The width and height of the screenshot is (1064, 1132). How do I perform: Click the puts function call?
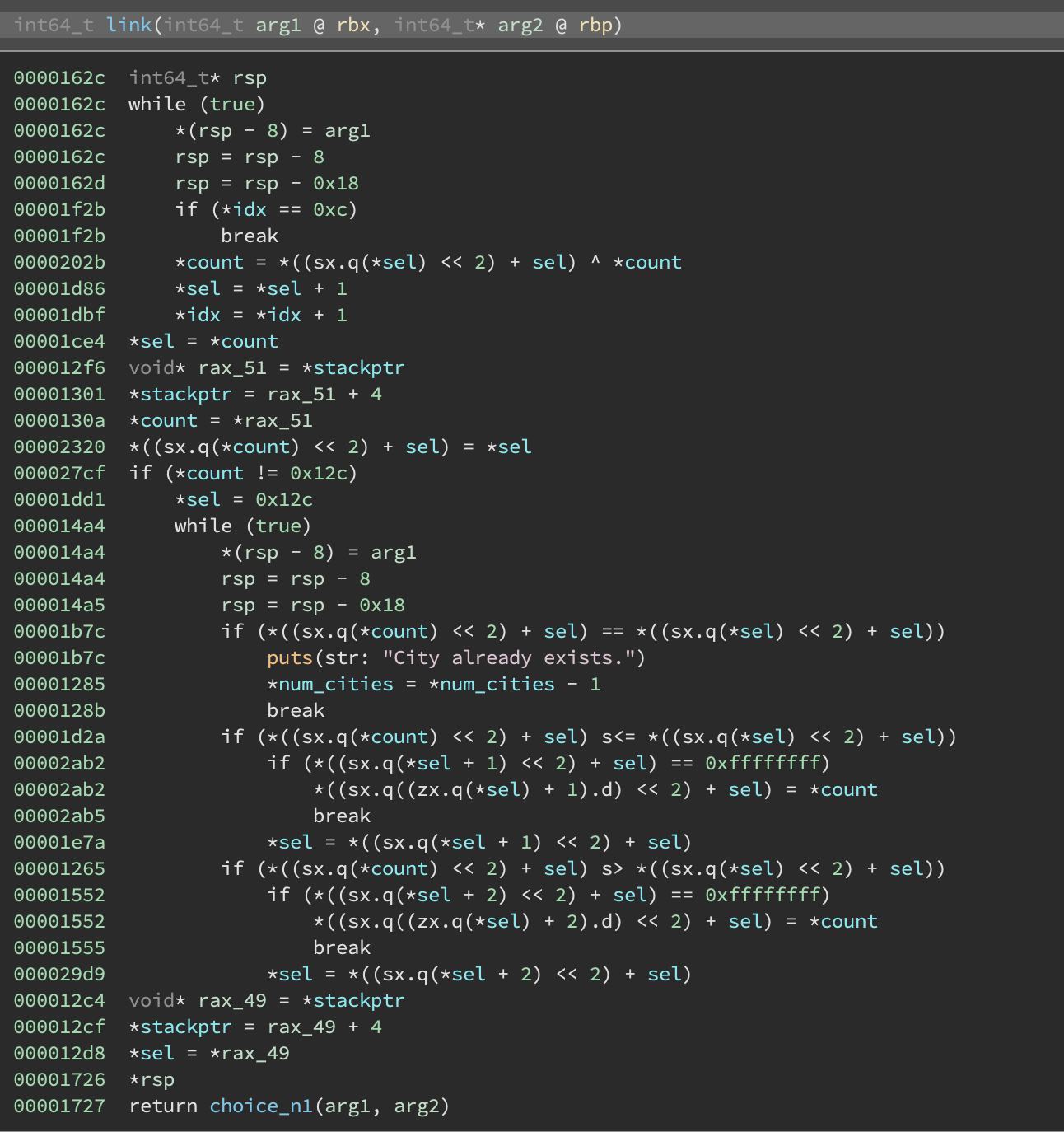(290, 657)
